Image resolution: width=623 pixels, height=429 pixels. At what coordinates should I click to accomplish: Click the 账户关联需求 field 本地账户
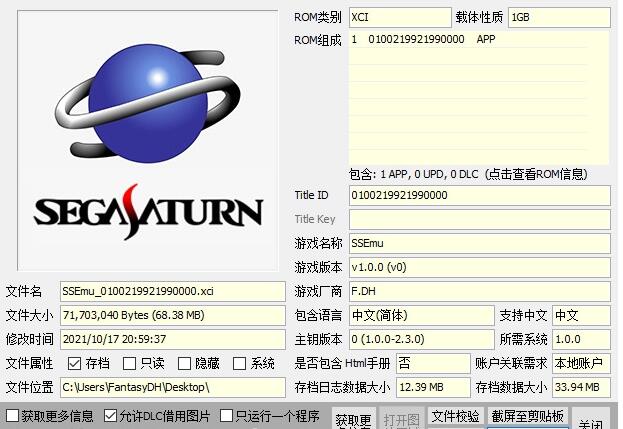click(x=581, y=363)
